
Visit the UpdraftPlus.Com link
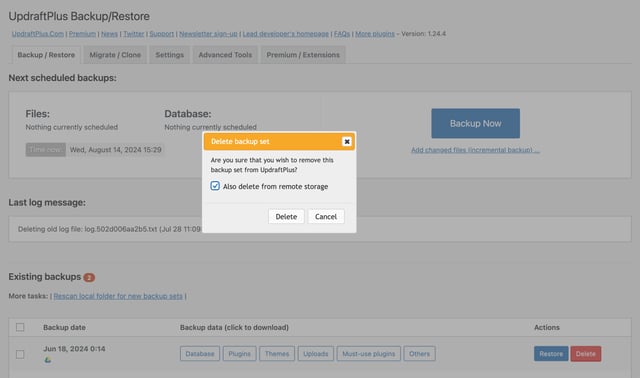(38, 34)
